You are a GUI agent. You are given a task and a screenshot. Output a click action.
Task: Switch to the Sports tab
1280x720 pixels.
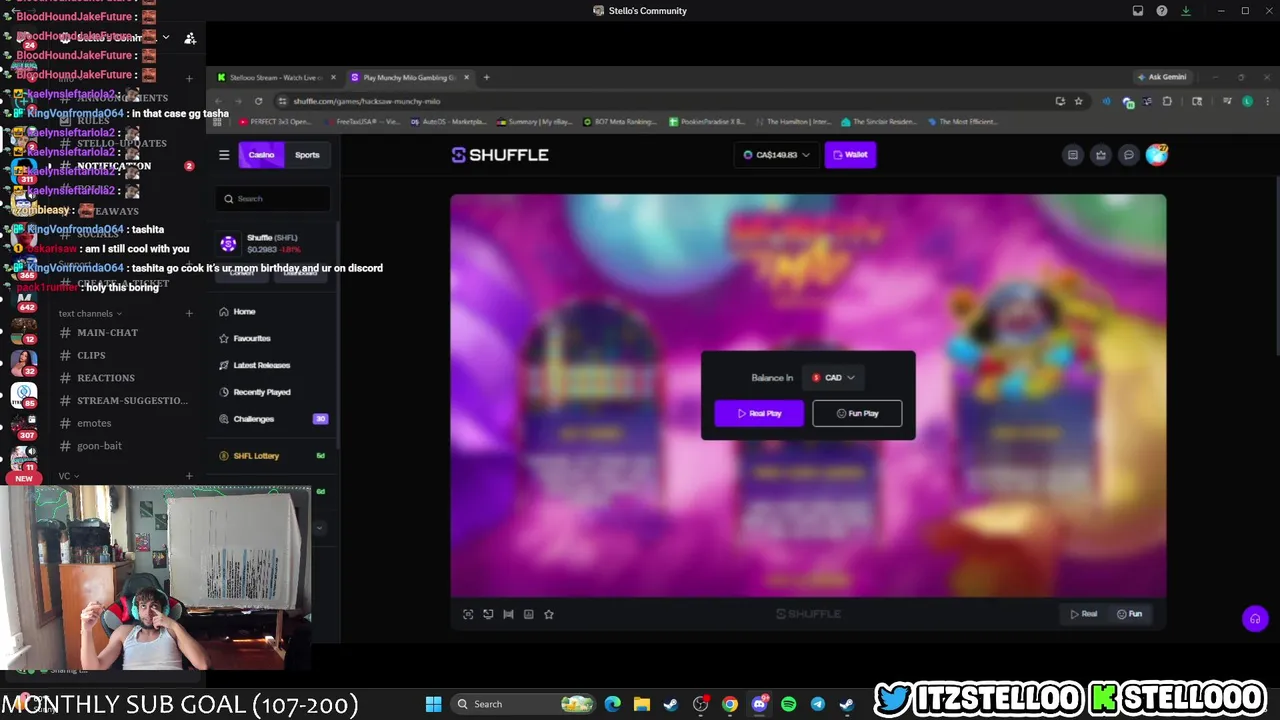[x=307, y=155]
